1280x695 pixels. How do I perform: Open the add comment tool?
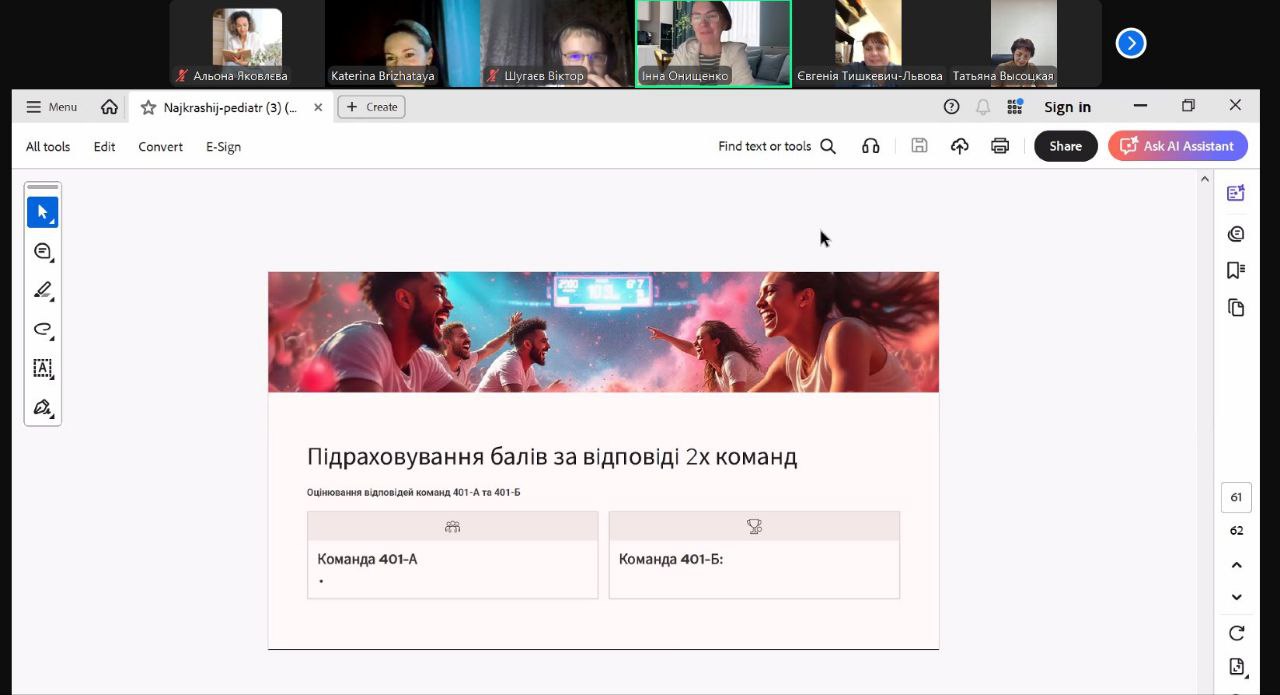click(42, 252)
